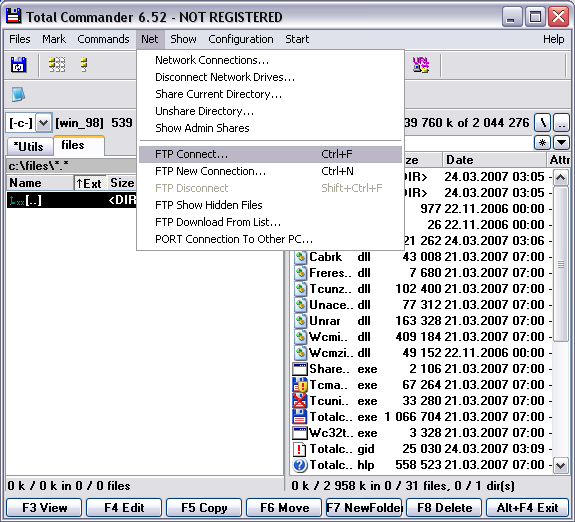
Task: Click the Refresh source directory toolbar icon
Action: [18, 65]
